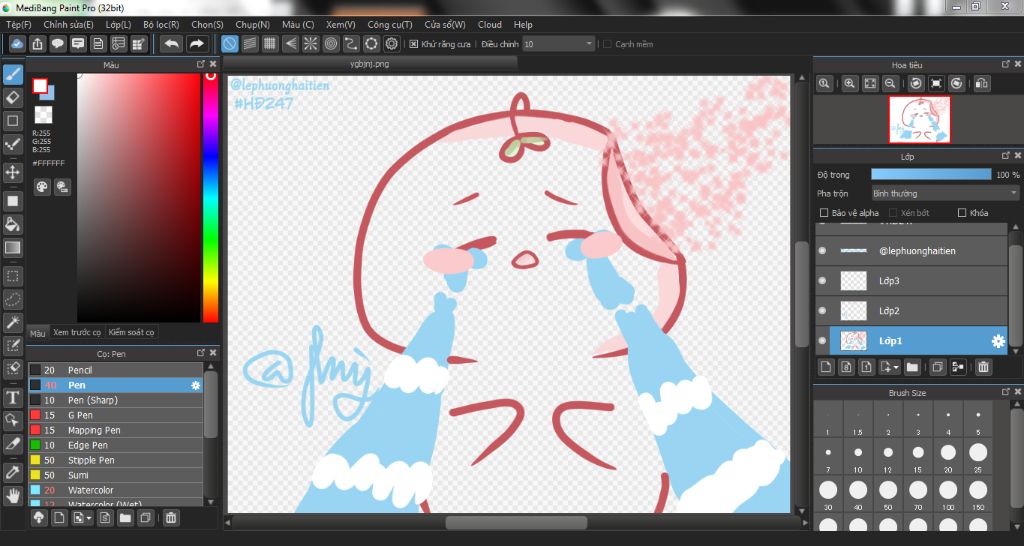This screenshot has width=1024, height=546.
Task: Open the Chỉnh sửa(E) menu
Action: tap(69, 25)
